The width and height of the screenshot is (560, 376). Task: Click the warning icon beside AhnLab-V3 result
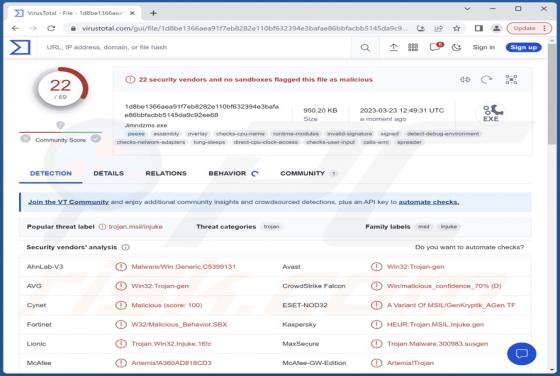[x=121, y=267]
